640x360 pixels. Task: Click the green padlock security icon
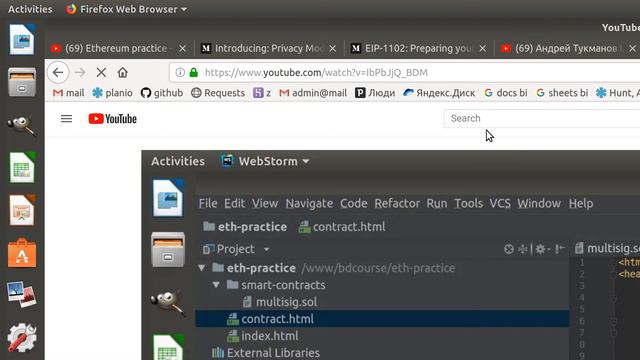pyautogui.click(x=194, y=72)
